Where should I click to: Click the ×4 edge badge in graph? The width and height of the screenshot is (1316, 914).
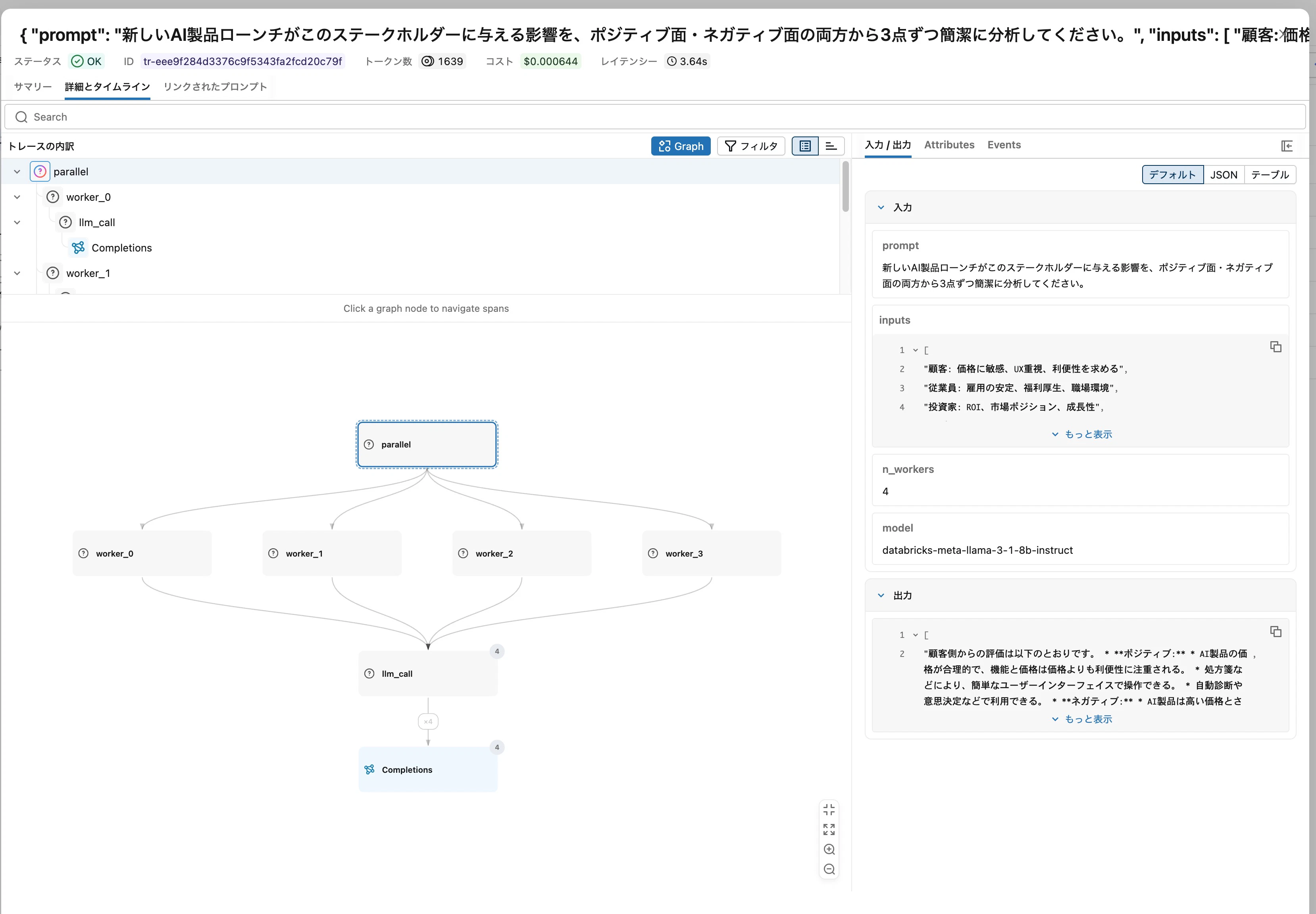[x=428, y=722]
